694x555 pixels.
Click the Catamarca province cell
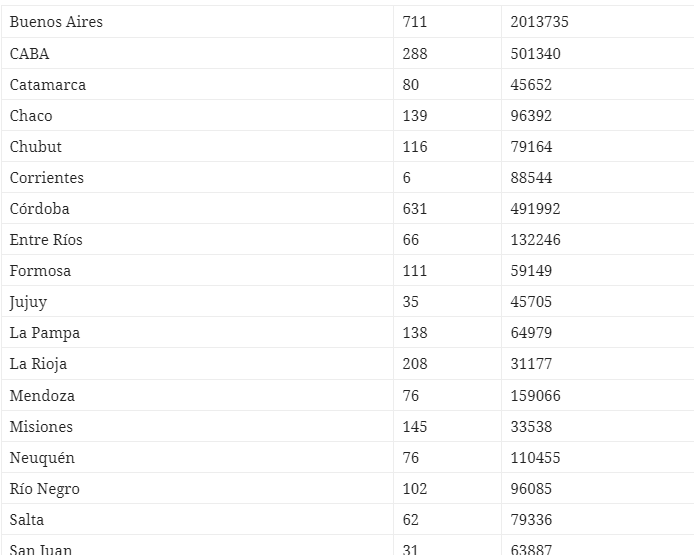[48, 85]
